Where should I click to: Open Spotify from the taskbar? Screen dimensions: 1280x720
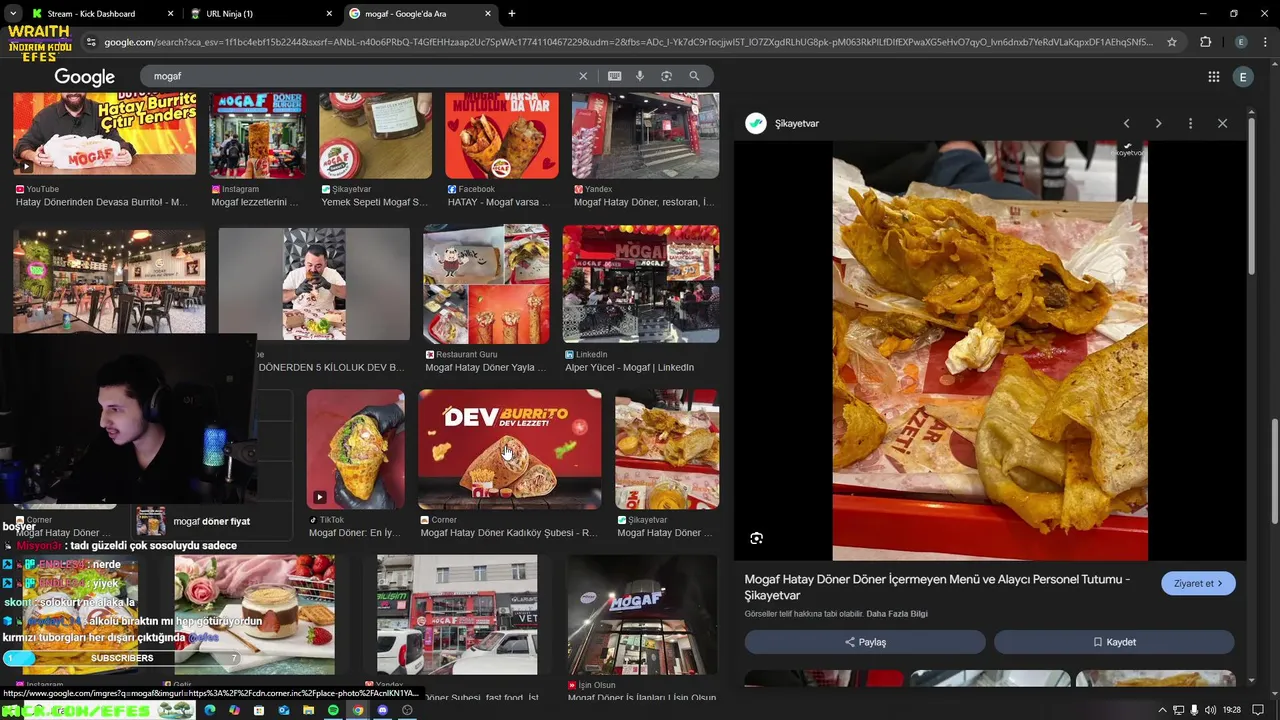(x=333, y=710)
